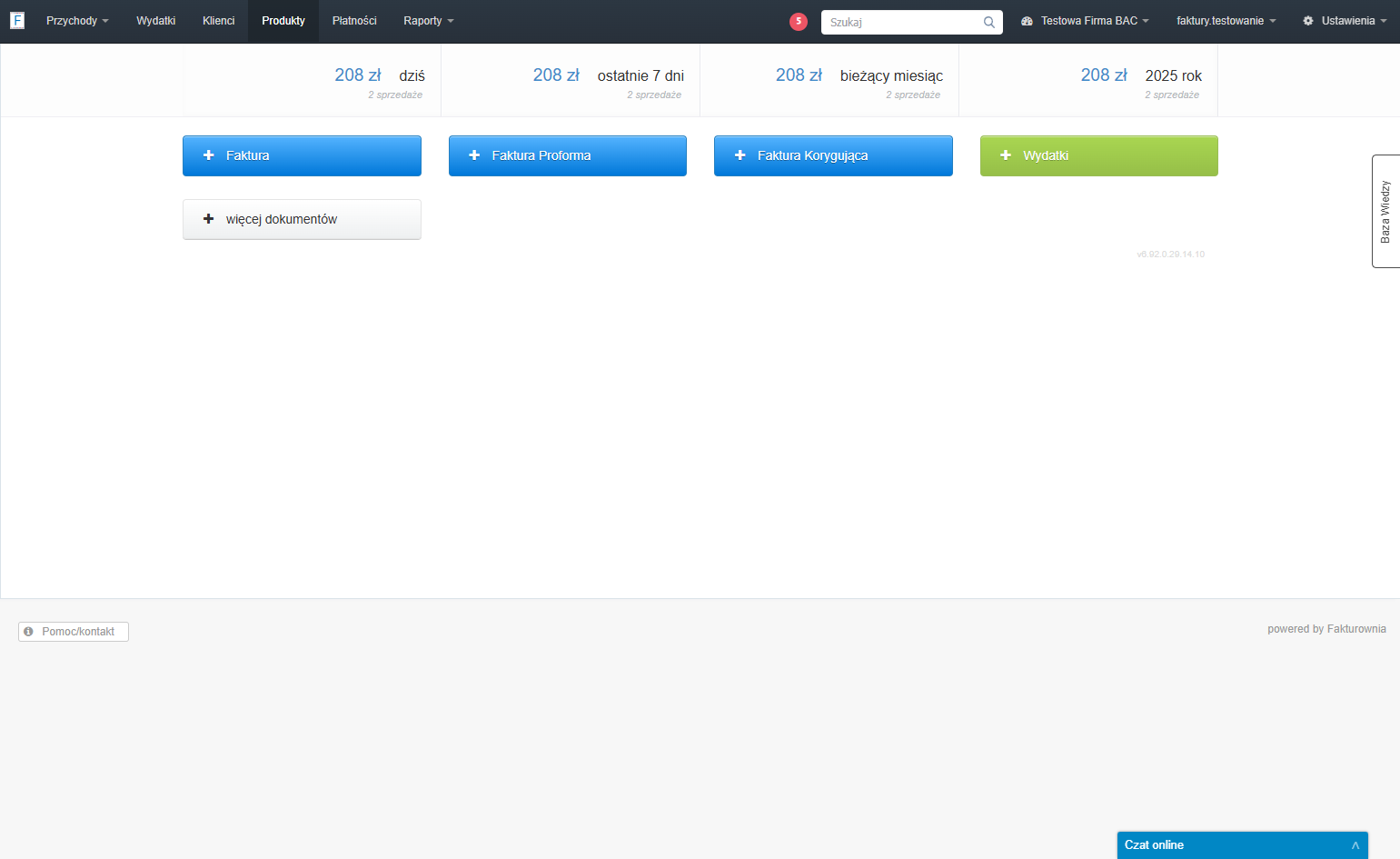
Task: Go to the Wydatki menu item
Action: tap(155, 21)
